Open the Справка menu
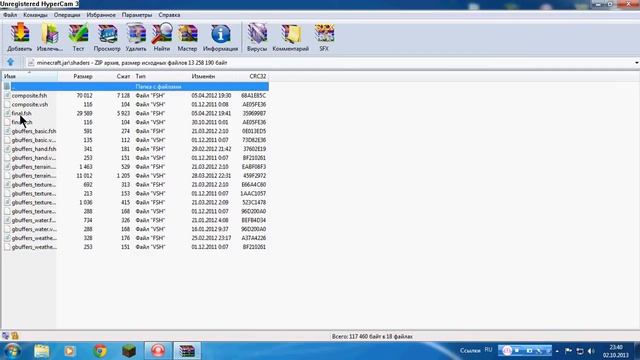The image size is (640, 360). click(x=169, y=15)
